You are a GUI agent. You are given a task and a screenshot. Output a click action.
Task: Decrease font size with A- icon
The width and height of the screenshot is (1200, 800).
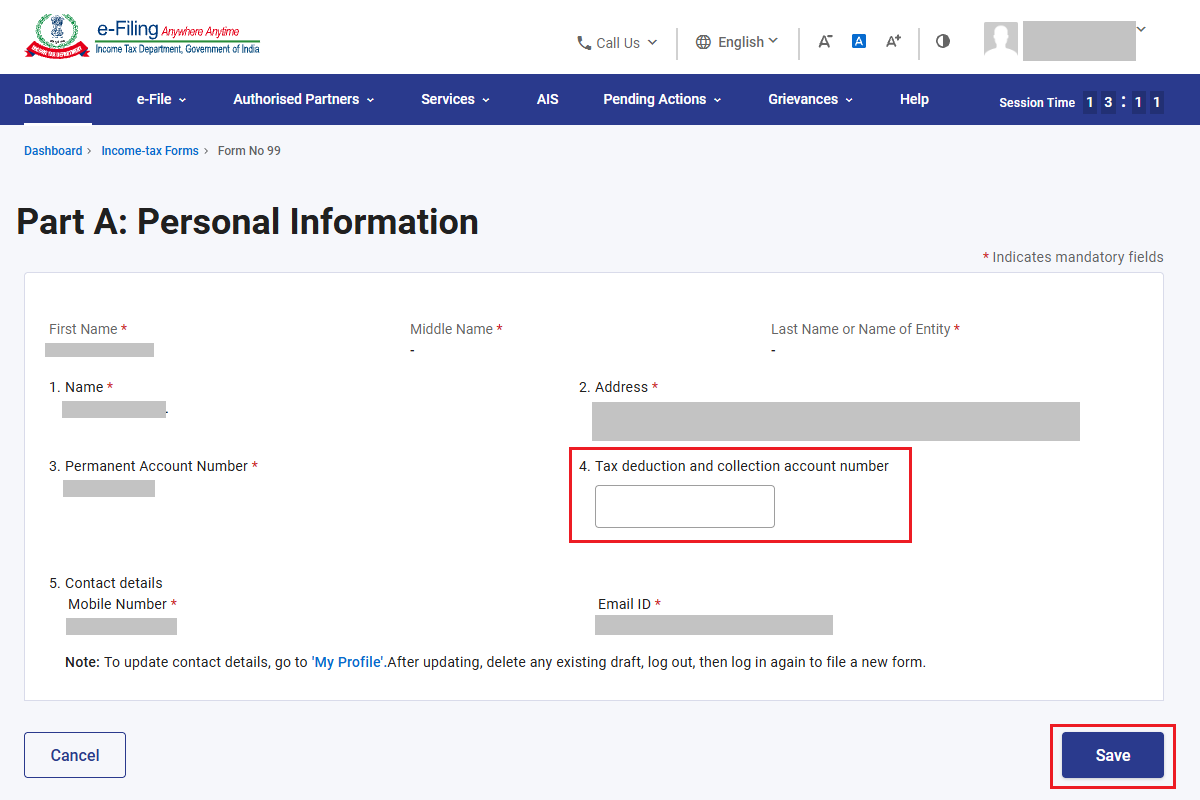(x=825, y=42)
